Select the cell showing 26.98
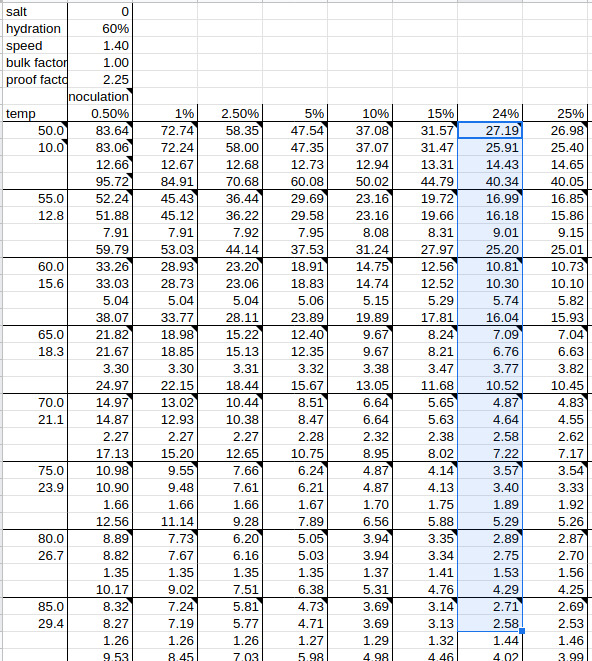The width and height of the screenshot is (592, 661). click(555, 130)
